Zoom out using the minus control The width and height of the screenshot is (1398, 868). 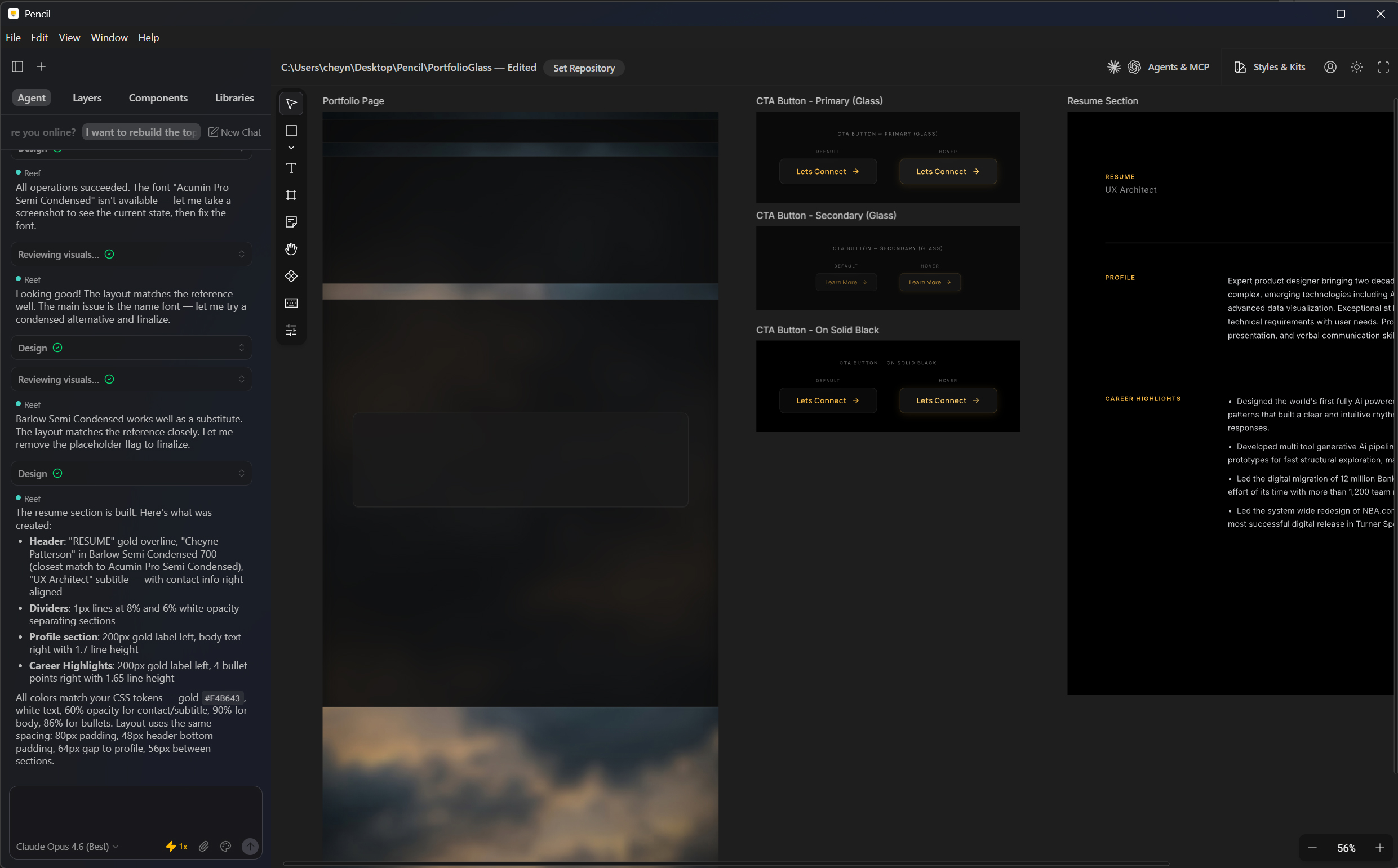coord(1312,848)
